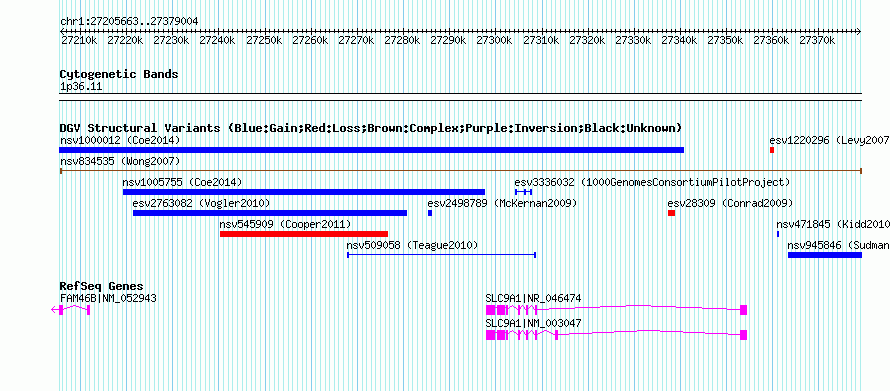Click the 1p36.11 band label

click(x=81, y=87)
